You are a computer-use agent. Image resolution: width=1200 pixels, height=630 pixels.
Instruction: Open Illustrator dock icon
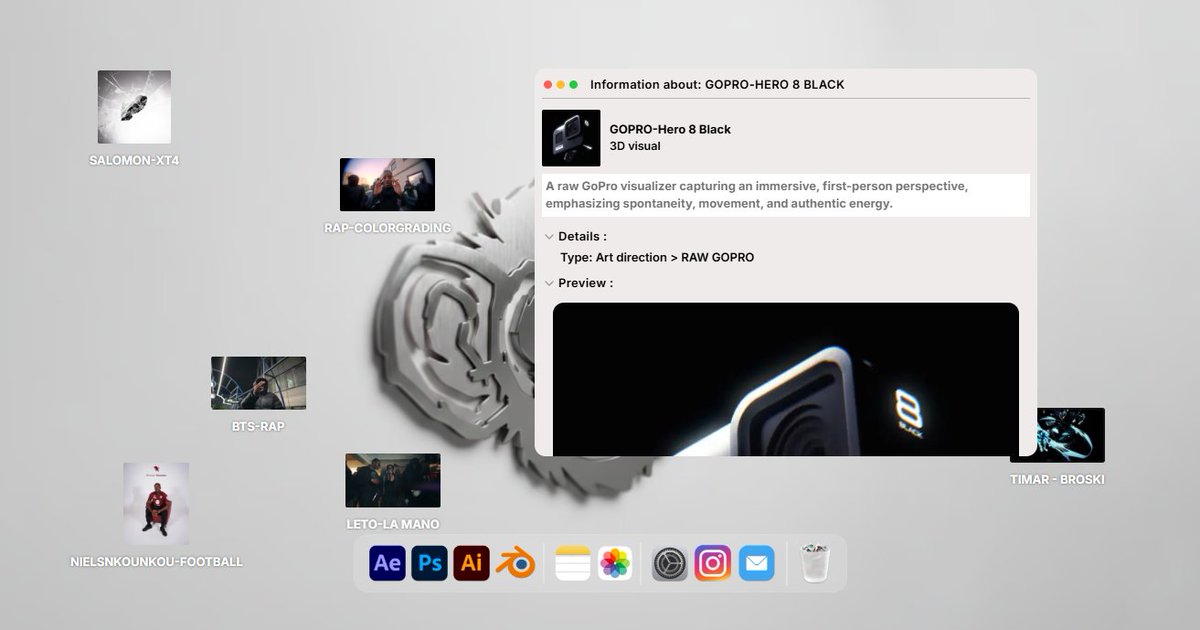tap(471, 563)
